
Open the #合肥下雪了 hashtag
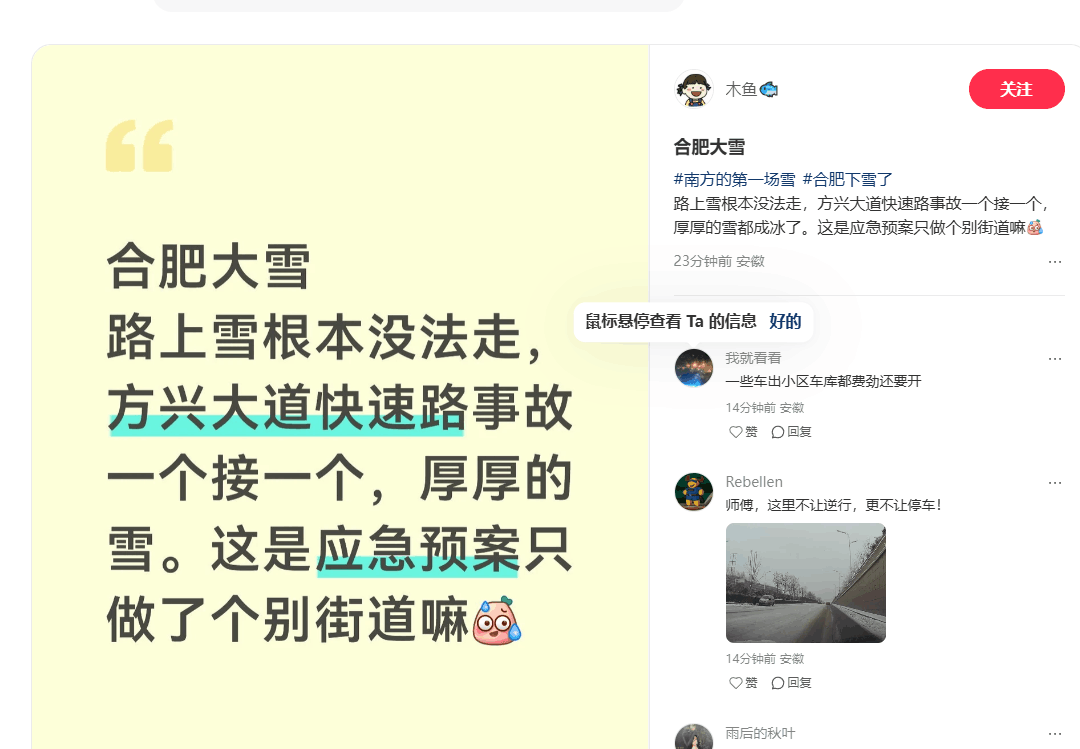[847, 179]
